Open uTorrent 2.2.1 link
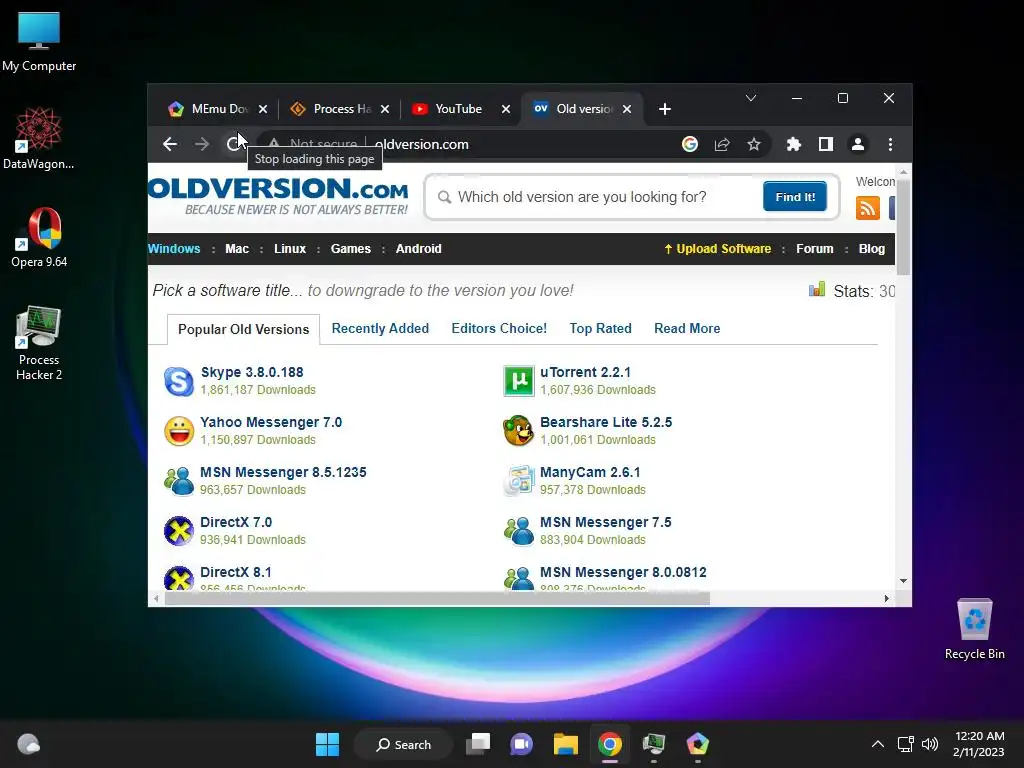The width and height of the screenshot is (1024, 768). pyautogui.click(x=585, y=372)
